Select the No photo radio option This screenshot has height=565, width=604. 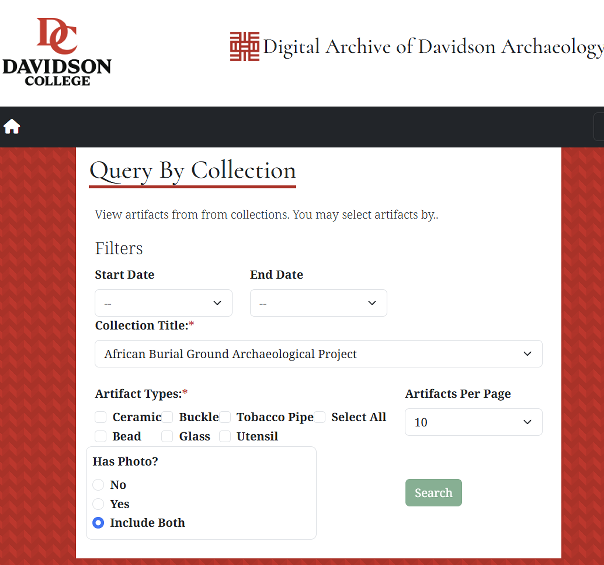[98, 485]
